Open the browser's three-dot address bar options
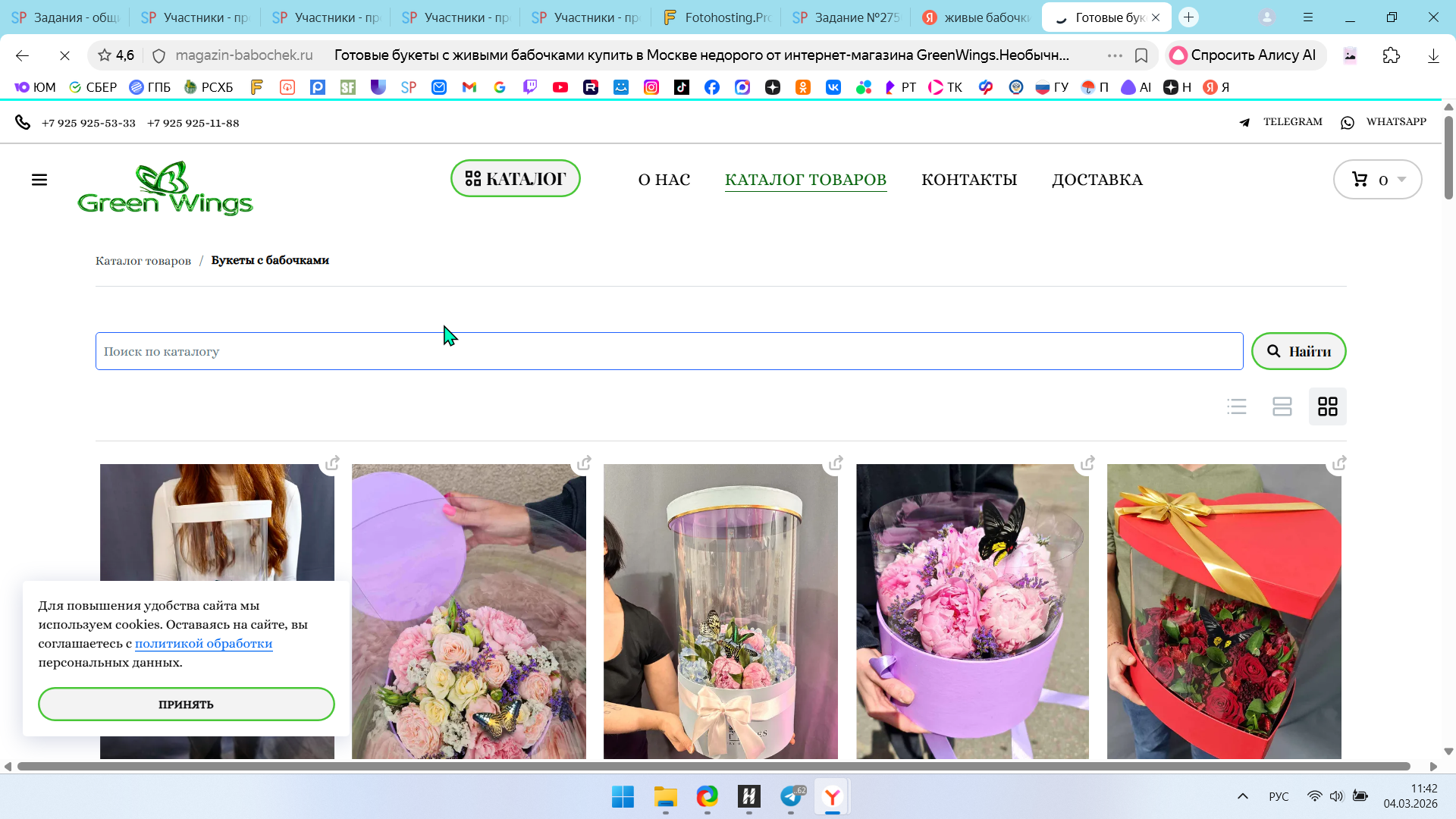Viewport: 1456px width, 819px height. pyautogui.click(x=1115, y=55)
